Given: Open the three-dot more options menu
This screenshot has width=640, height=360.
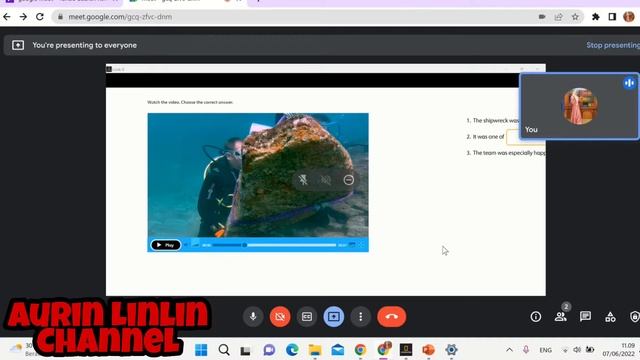Looking at the screenshot, I should (360, 316).
